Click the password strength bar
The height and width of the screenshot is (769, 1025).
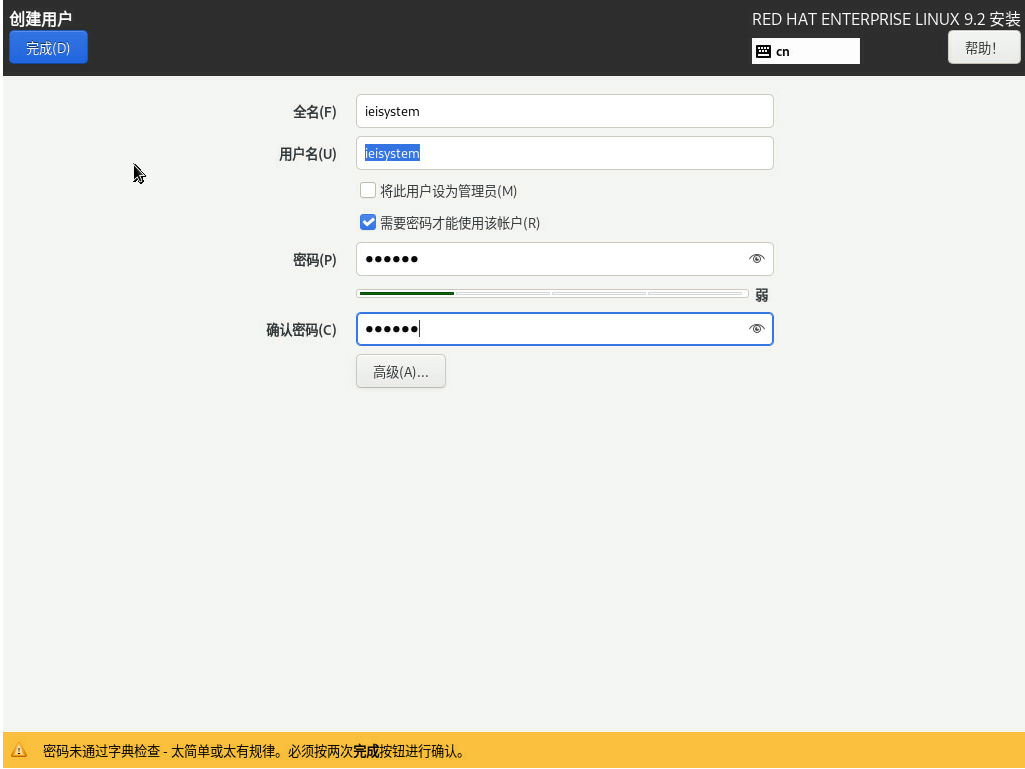click(x=552, y=294)
